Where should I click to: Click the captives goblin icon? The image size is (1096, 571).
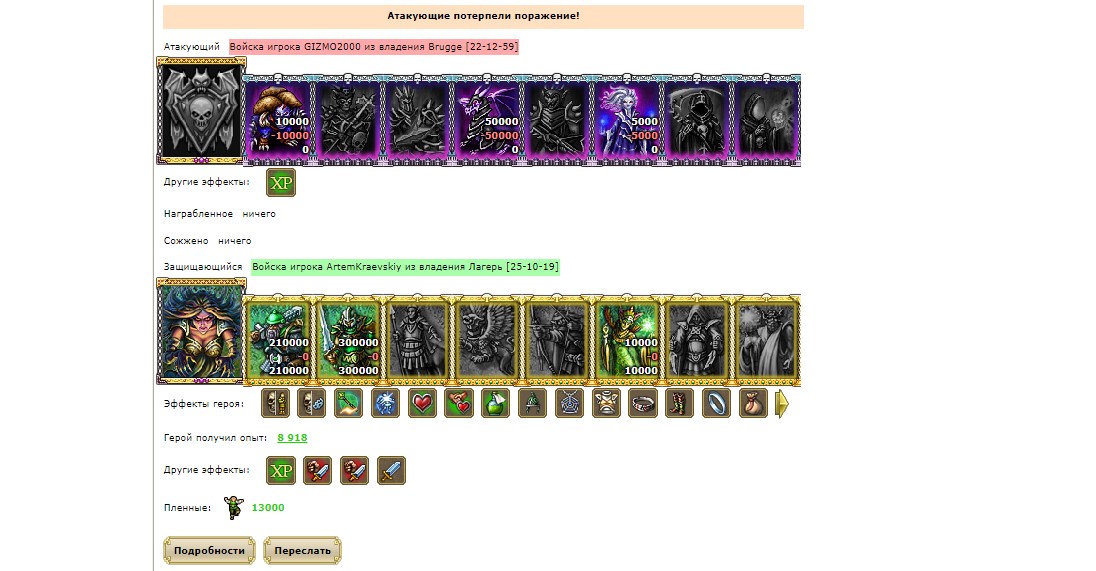[x=233, y=508]
